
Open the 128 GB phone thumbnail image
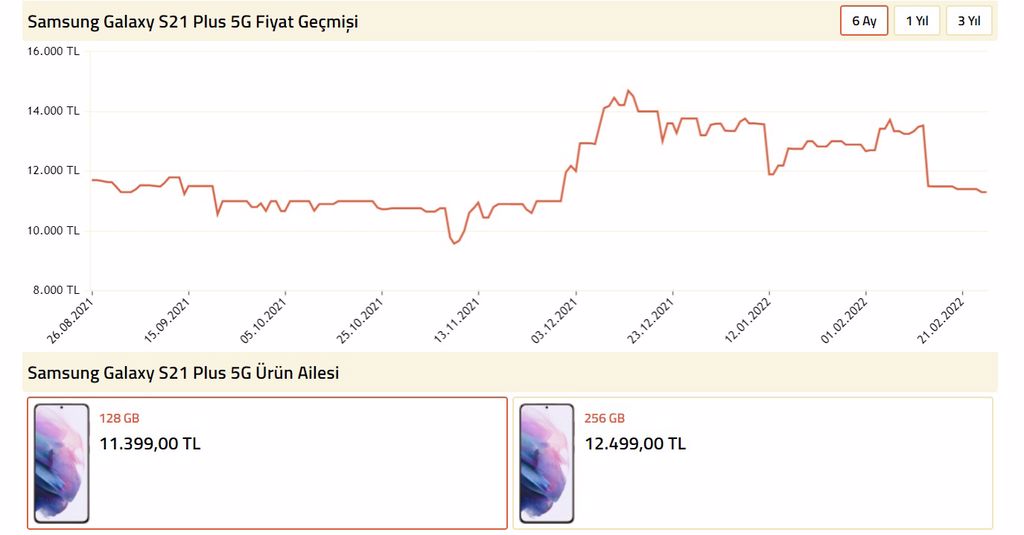pyautogui.click(x=61, y=463)
